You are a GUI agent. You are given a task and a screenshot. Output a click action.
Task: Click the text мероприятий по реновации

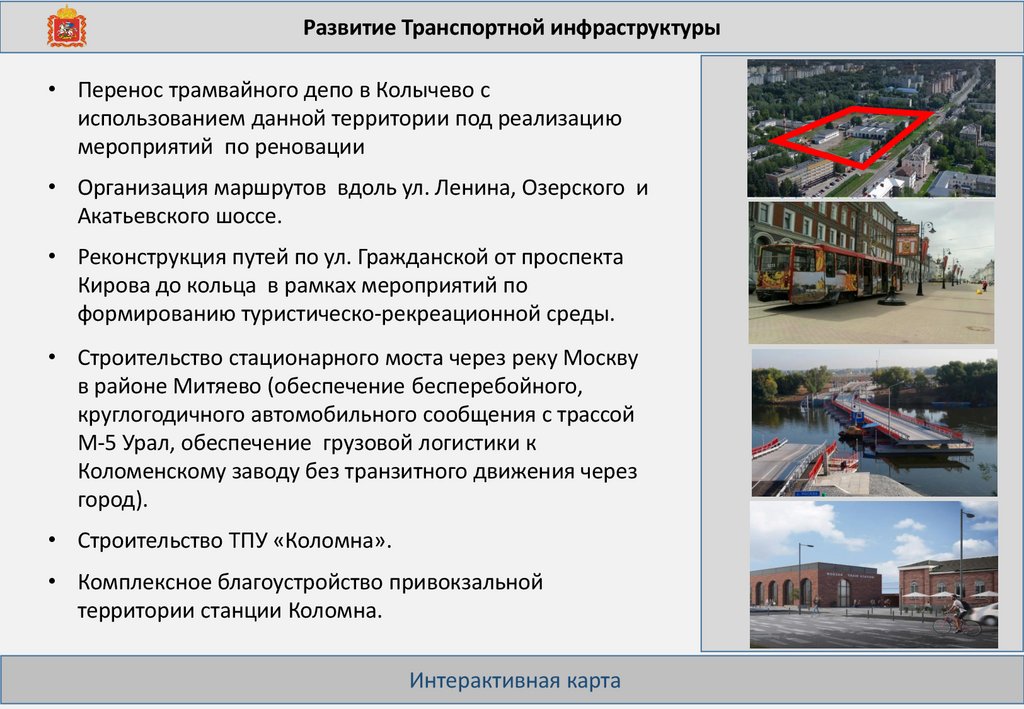click(x=221, y=147)
